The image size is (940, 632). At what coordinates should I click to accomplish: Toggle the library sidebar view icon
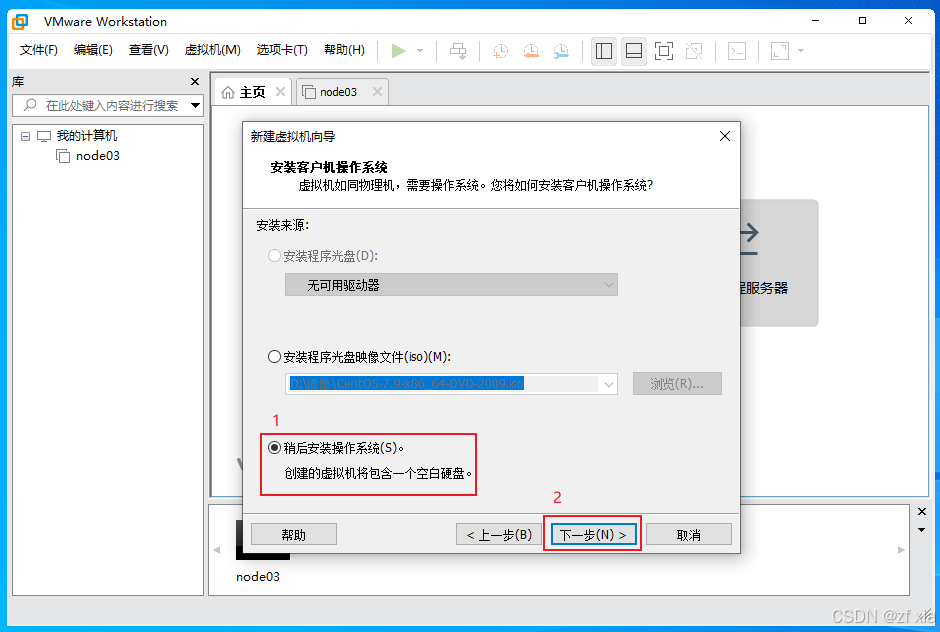pos(604,51)
